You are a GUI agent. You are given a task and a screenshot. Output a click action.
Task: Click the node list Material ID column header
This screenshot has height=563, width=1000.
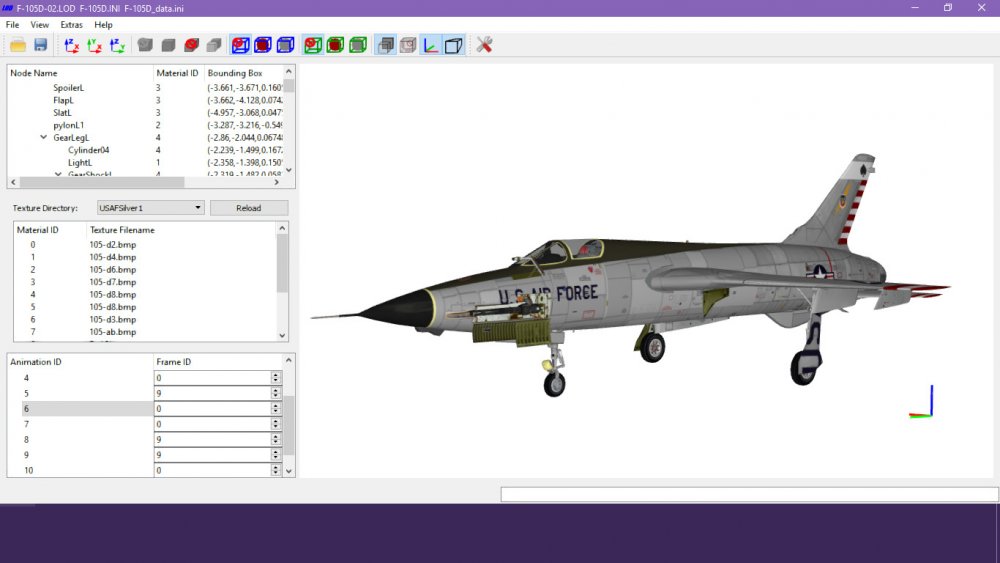[x=178, y=73]
